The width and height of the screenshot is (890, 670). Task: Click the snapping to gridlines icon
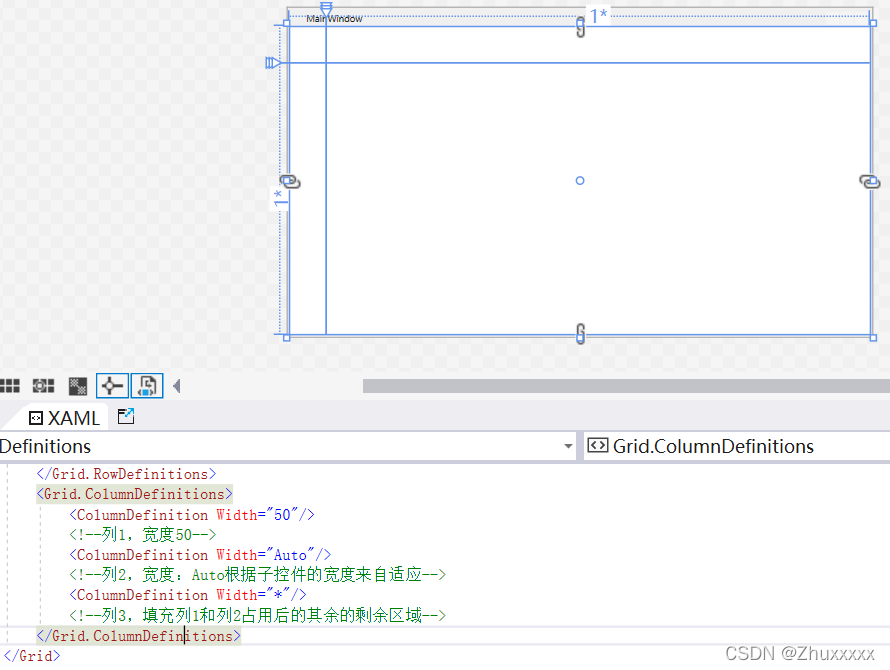[x=43, y=385]
